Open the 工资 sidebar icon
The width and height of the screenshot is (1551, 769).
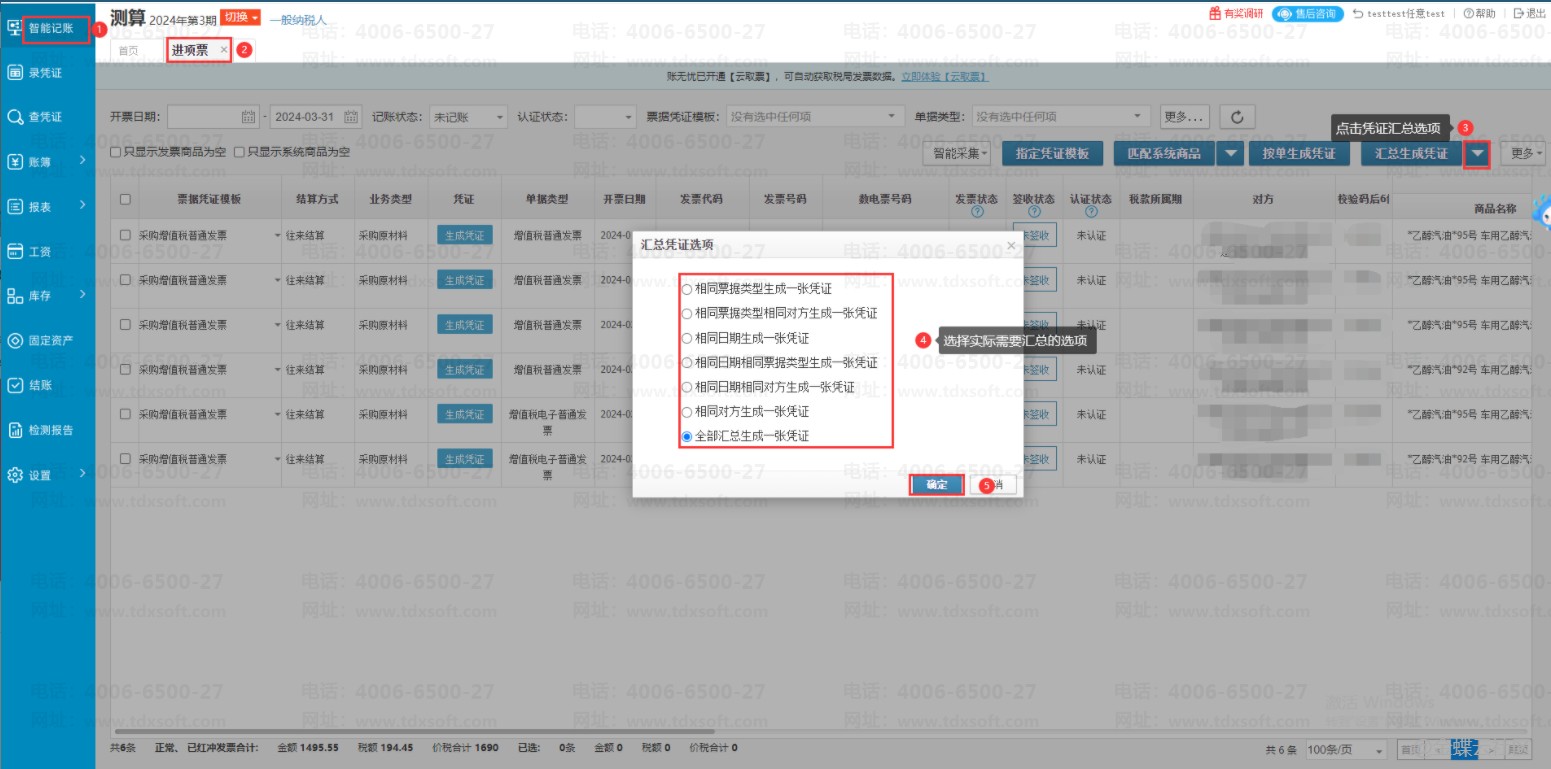coord(15,251)
